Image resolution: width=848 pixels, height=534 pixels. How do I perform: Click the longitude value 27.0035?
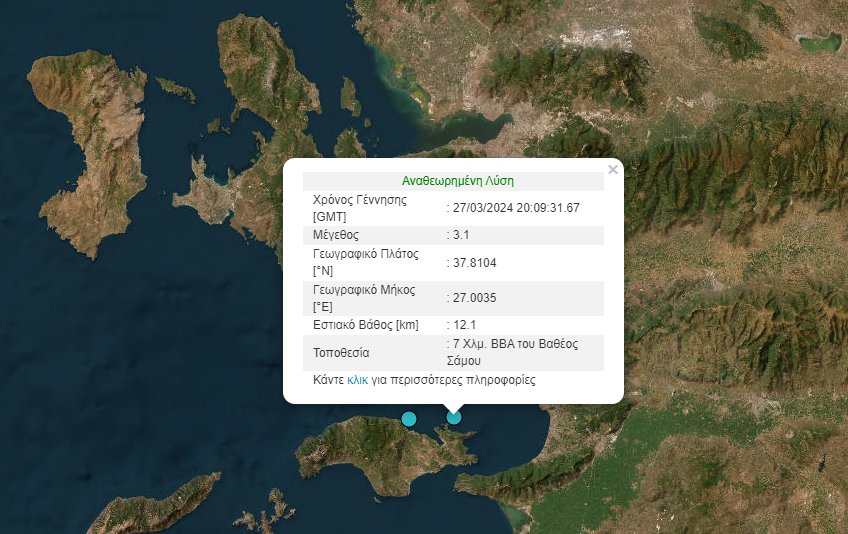tap(474, 297)
